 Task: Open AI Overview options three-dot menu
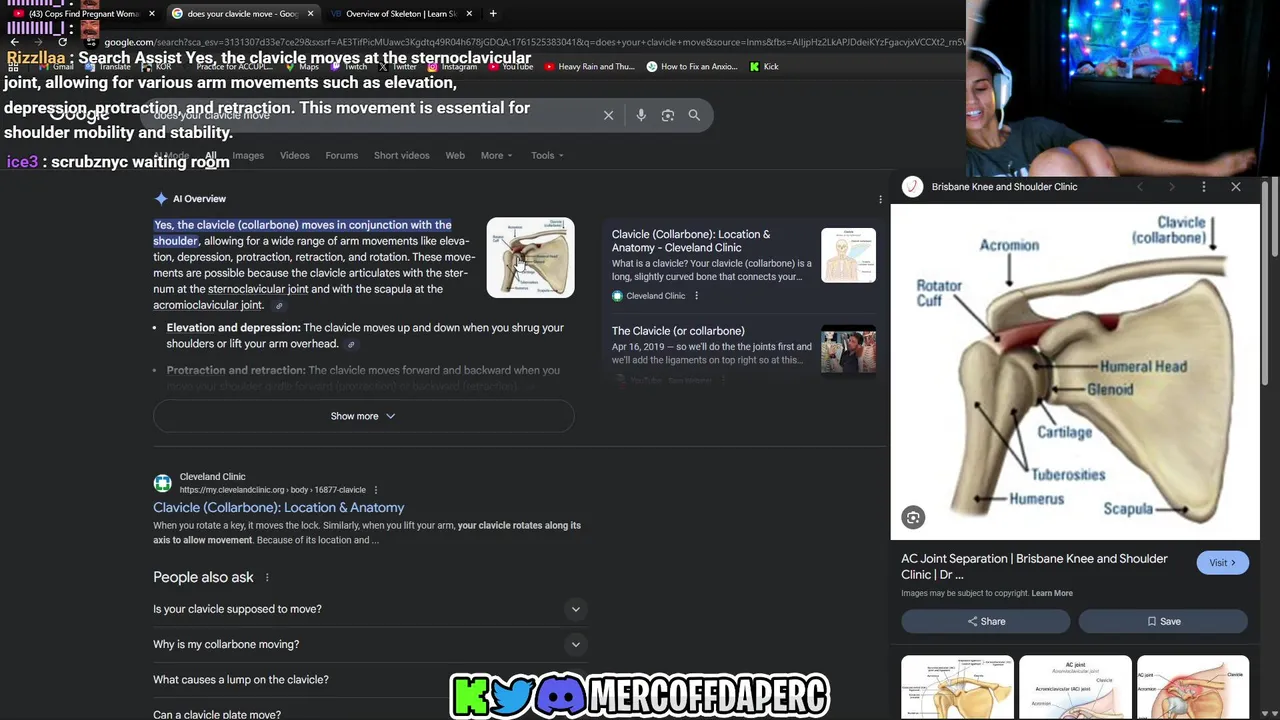(x=880, y=199)
